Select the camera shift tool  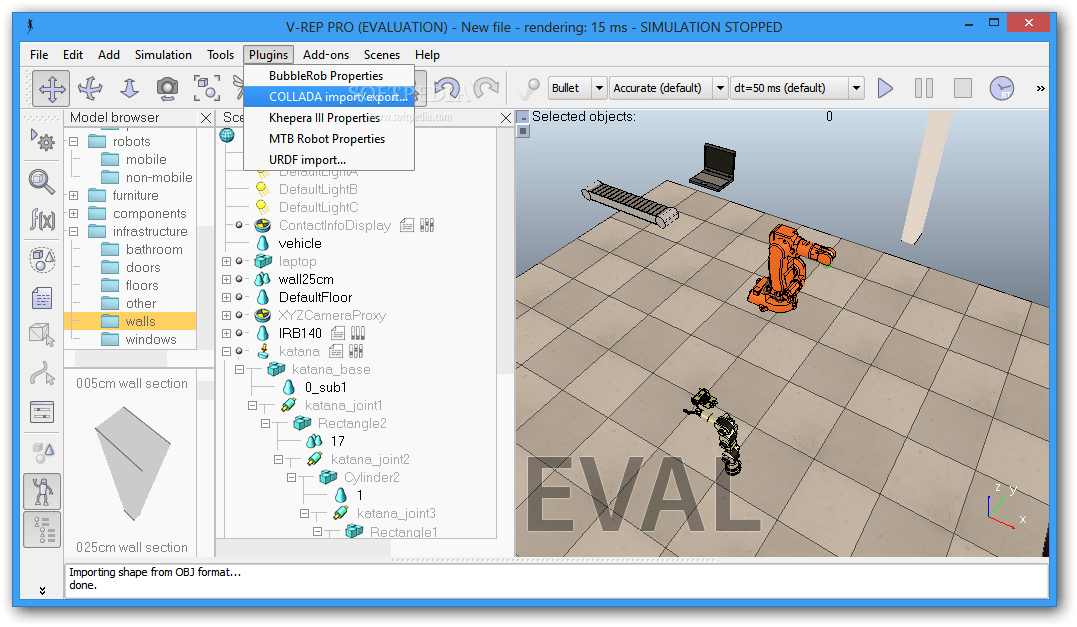click(129, 89)
